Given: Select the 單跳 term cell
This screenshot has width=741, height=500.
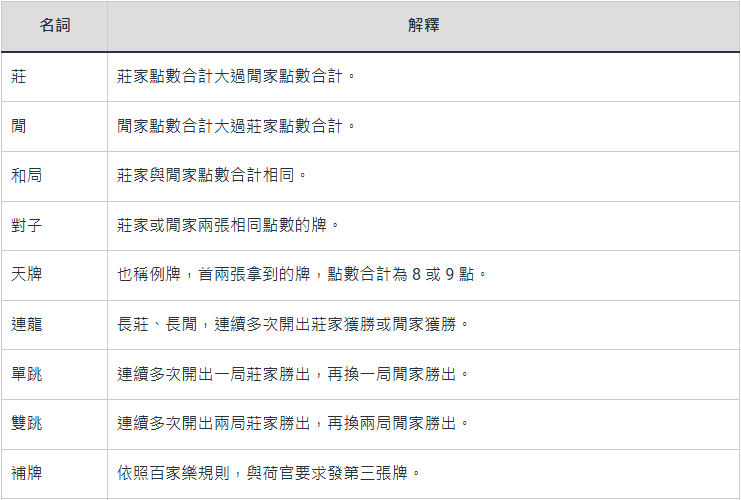Looking at the screenshot, I should tap(27, 374).
